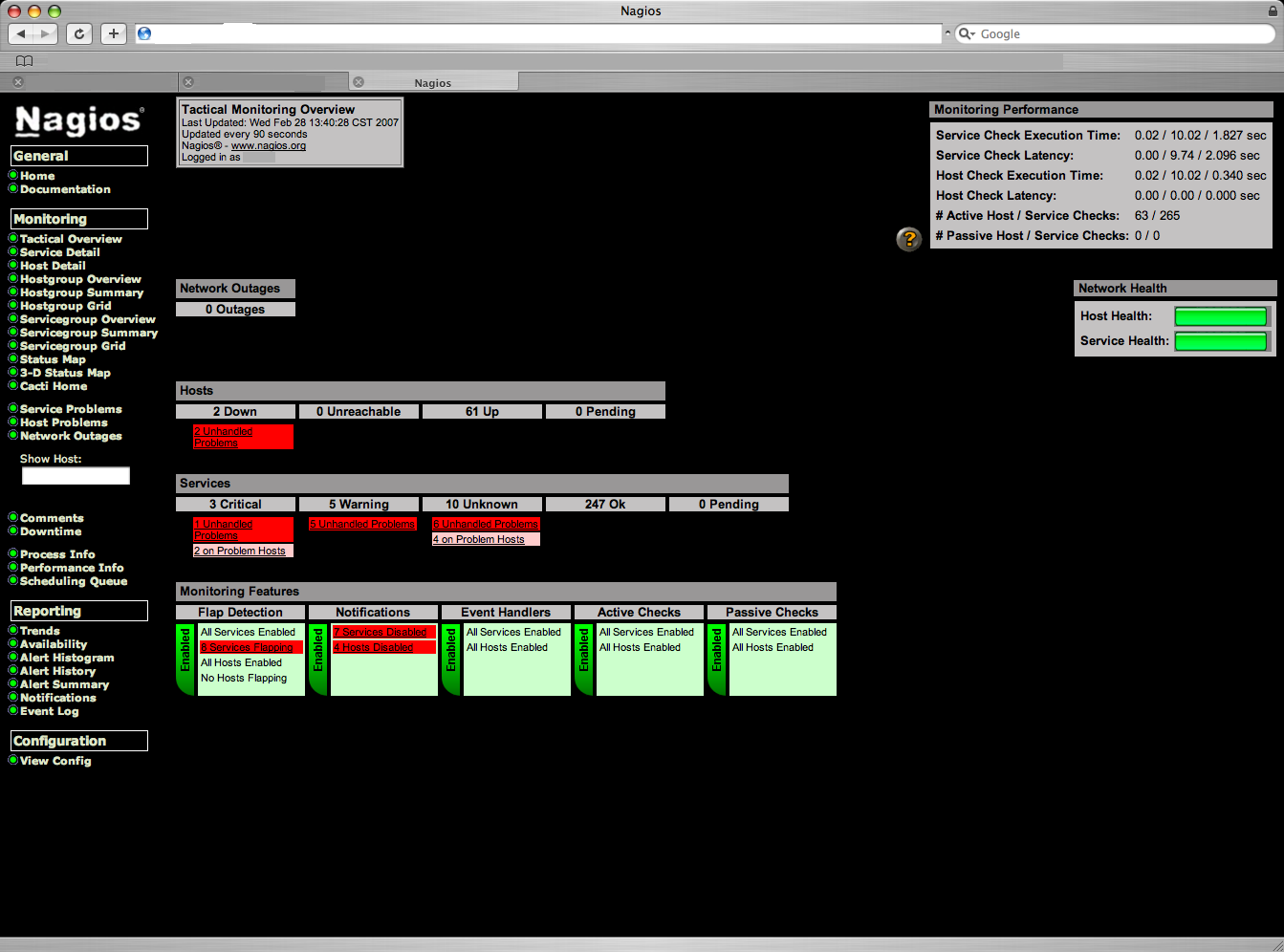The height and width of the screenshot is (952, 1284).
Task: Close the middle untitled tab with its X
Action: tap(188, 82)
